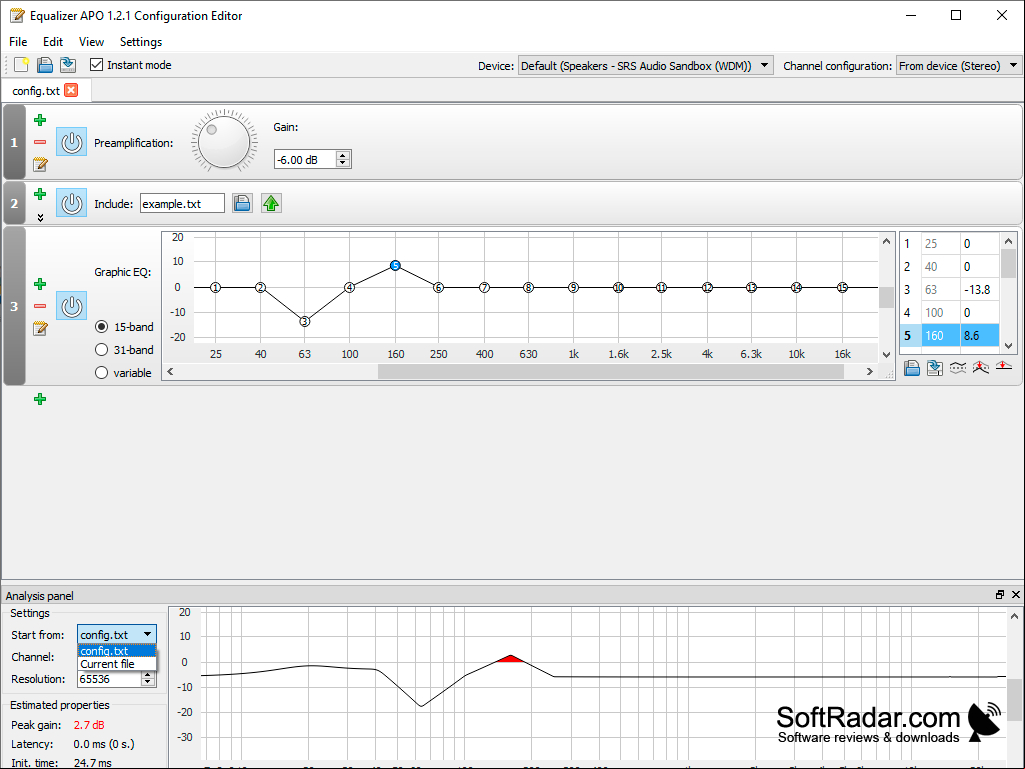This screenshot has height=769, width=1025.
Task: Select the 160 frequency cell in band table
Action: 941,335
